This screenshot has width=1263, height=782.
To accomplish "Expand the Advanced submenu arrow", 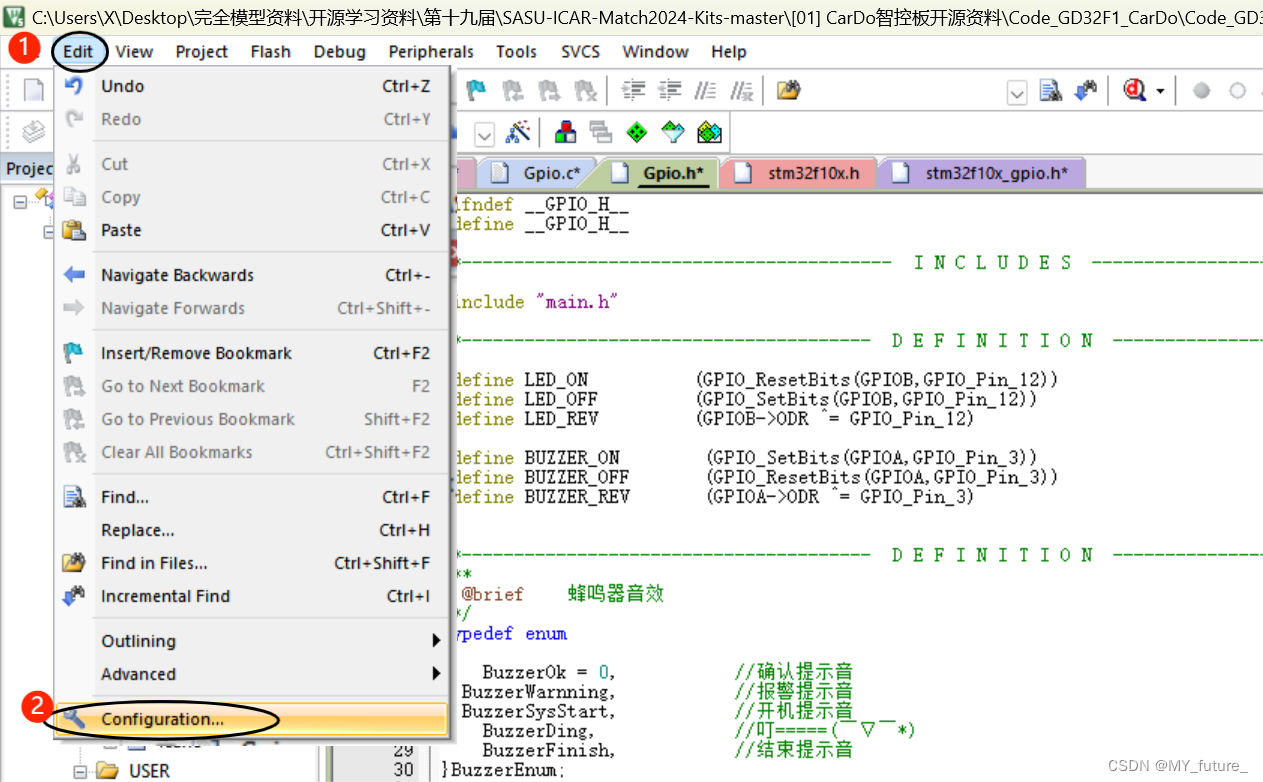I will tap(436, 674).
